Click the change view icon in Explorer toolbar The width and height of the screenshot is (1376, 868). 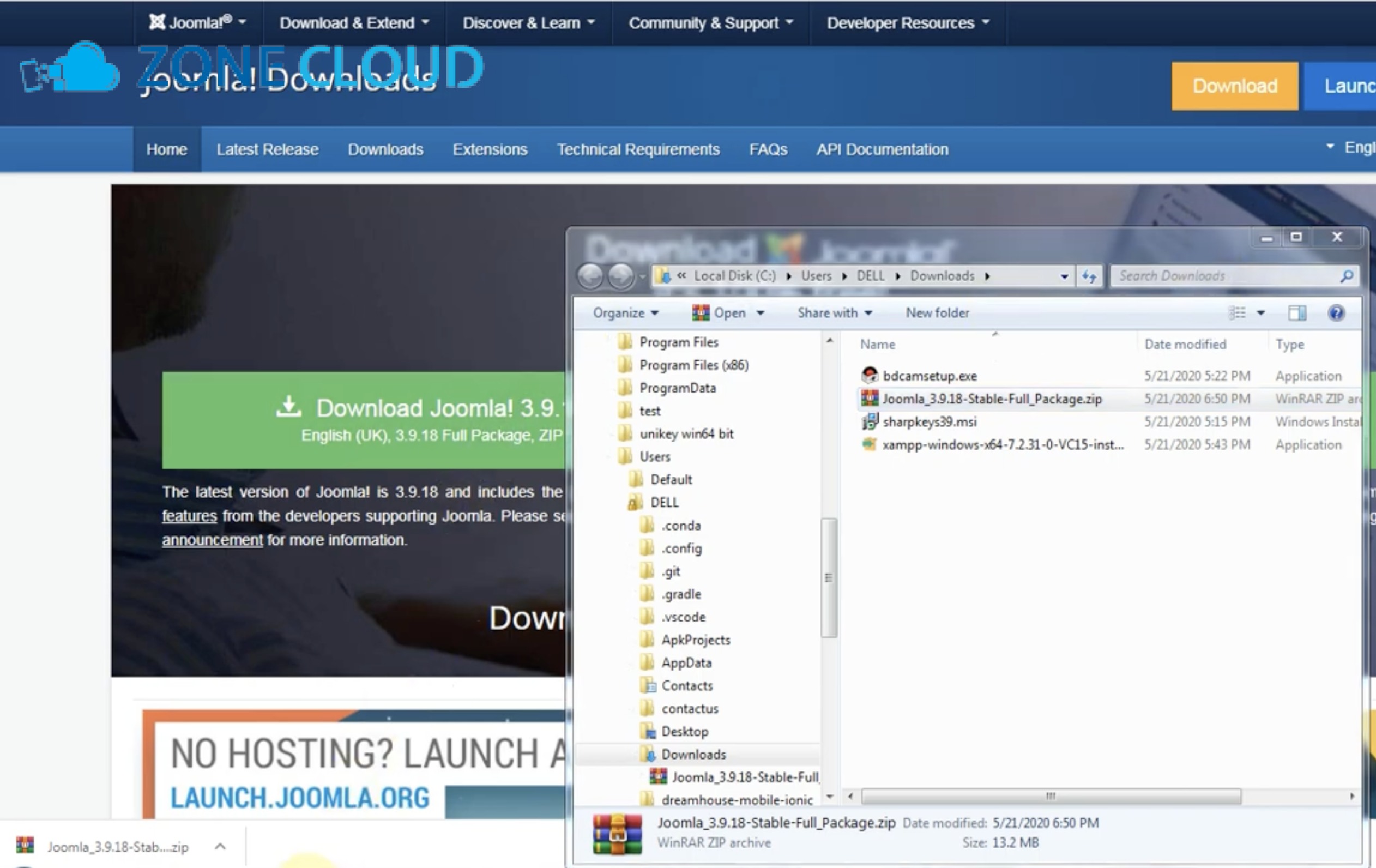(x=1237, y=312)
